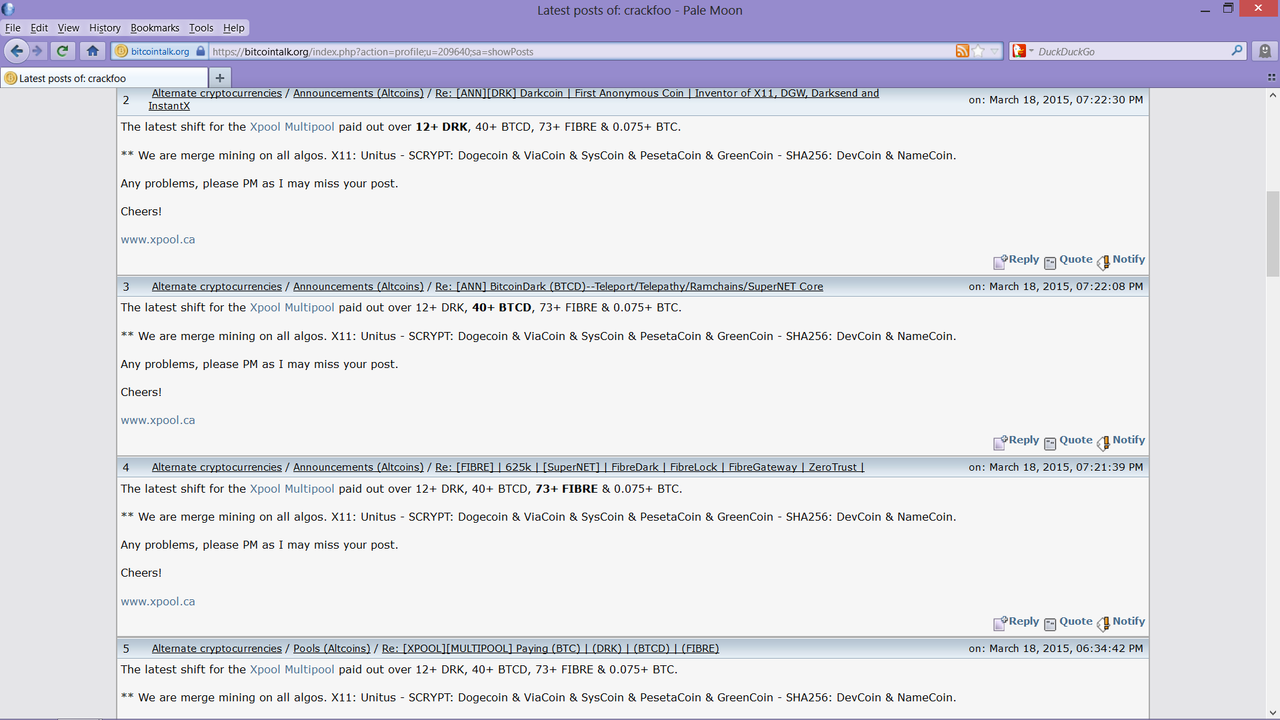Click the bitcointalk.org site identity button

pos(160,51)
